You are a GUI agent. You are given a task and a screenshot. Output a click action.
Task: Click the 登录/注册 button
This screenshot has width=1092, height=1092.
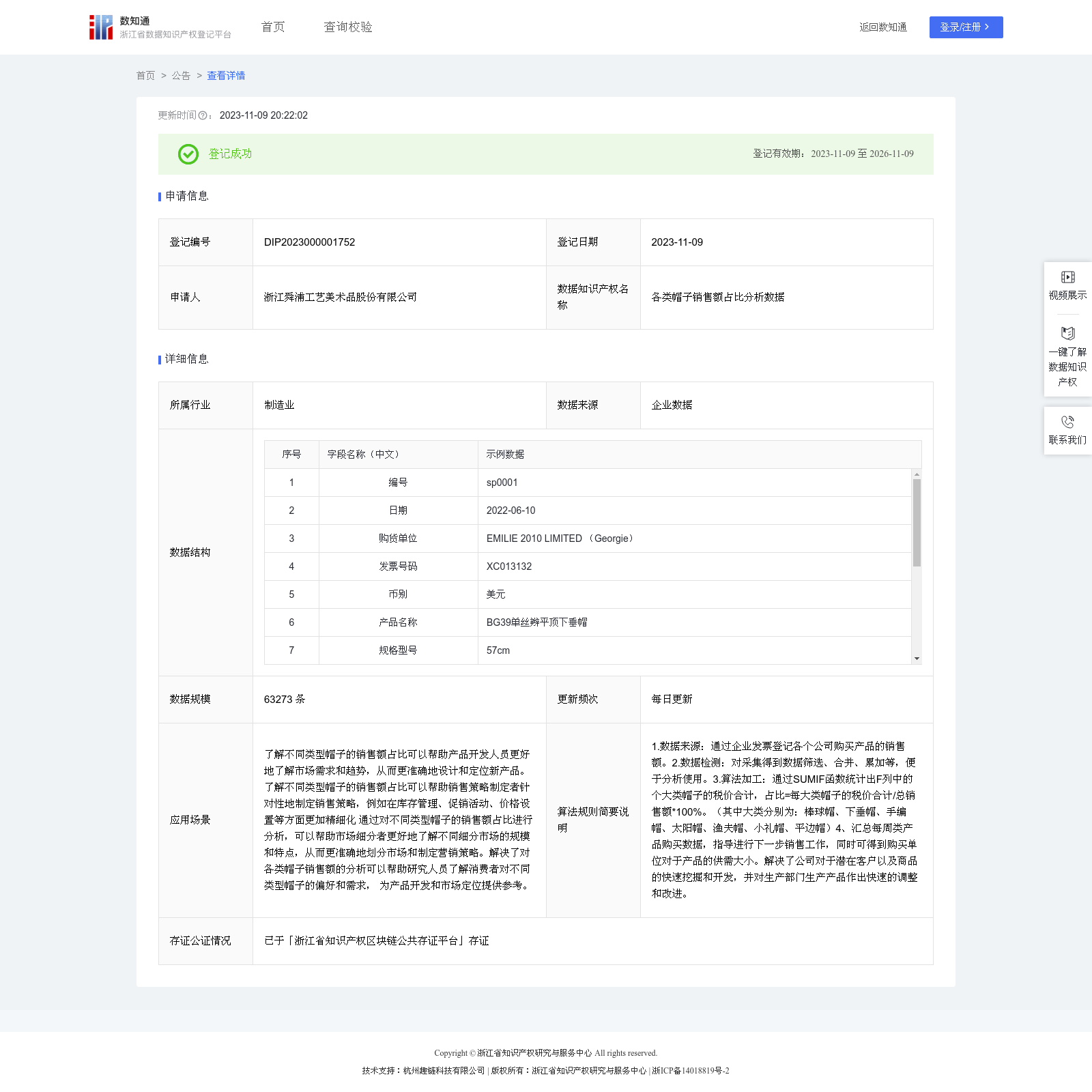tap(966, 27)
